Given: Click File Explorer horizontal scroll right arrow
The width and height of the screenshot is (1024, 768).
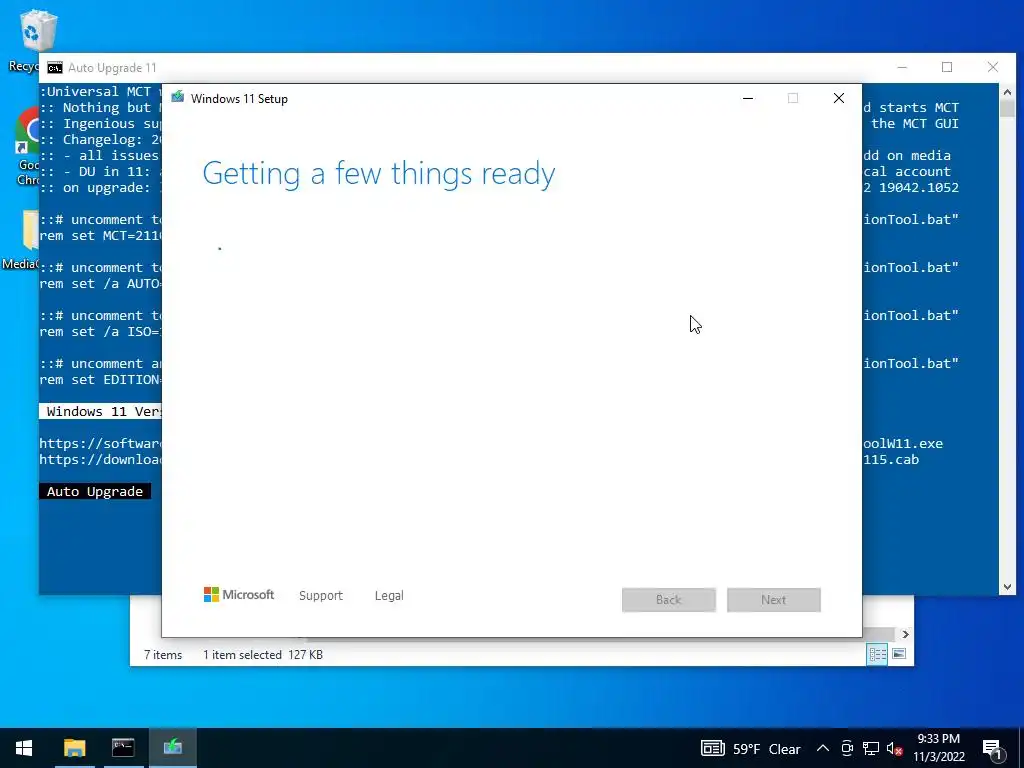Looking at the screenshot, I should (905, 634).
